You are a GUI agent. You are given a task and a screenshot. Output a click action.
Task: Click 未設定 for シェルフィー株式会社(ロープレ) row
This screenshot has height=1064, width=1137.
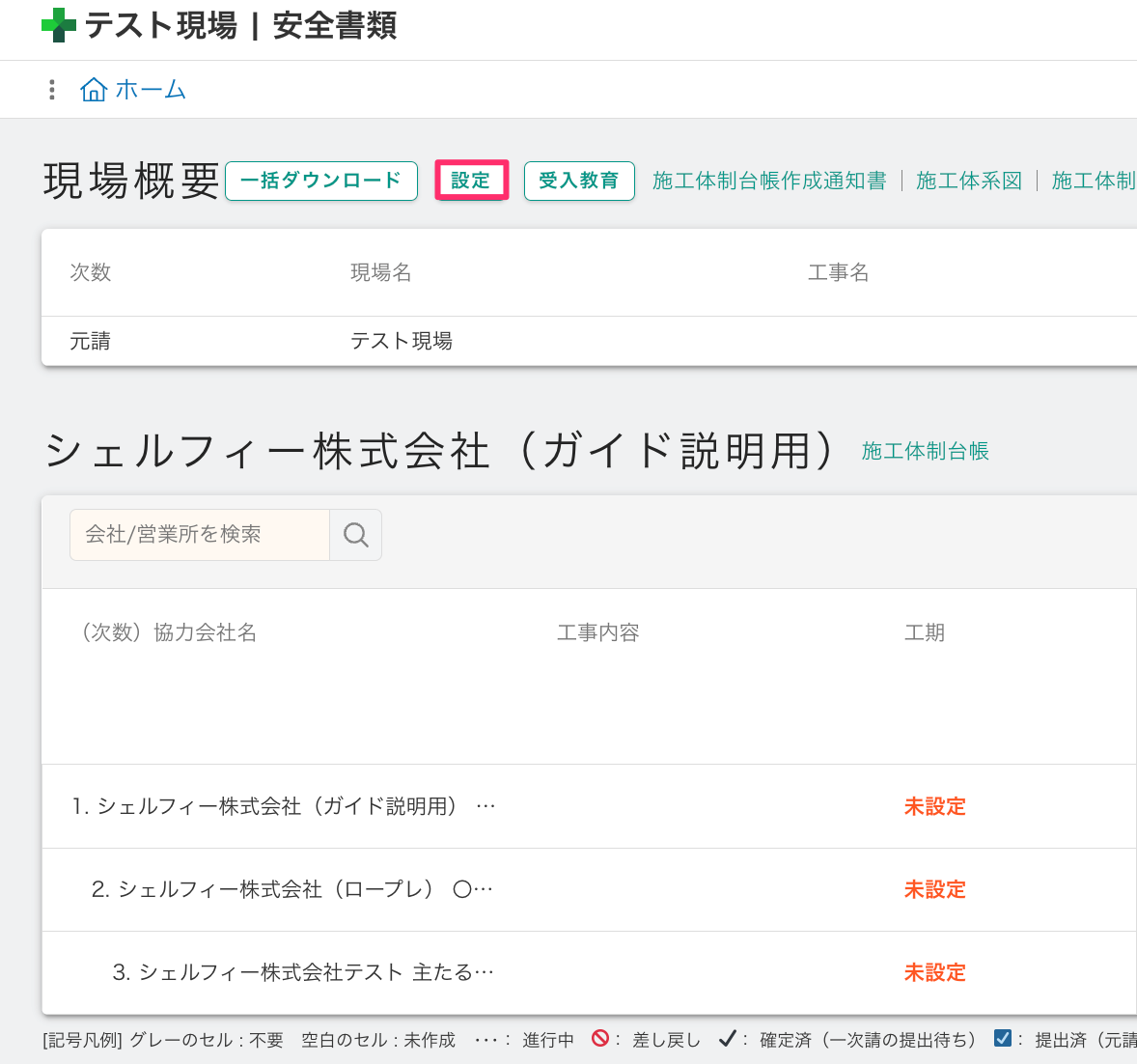click(x=934, y=889)
